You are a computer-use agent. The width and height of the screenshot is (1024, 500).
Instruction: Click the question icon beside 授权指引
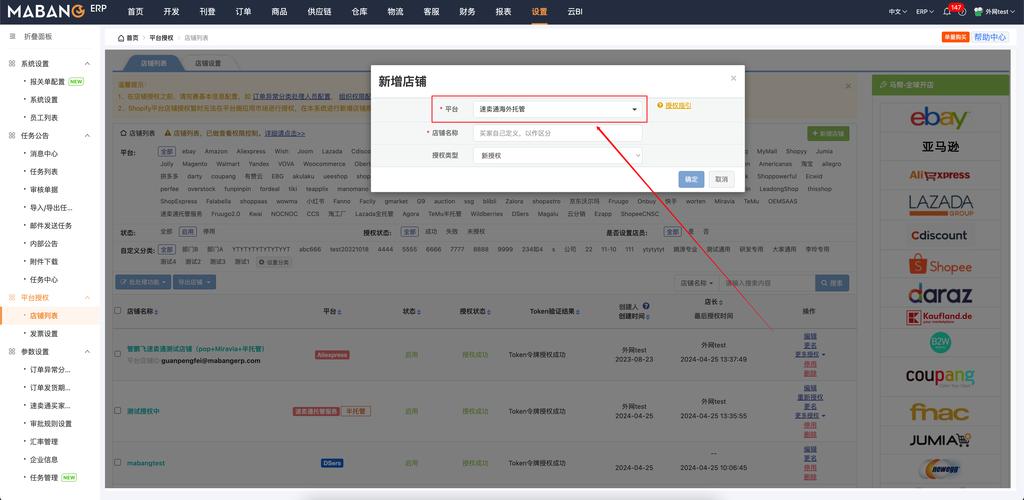[x=660, y=105]
